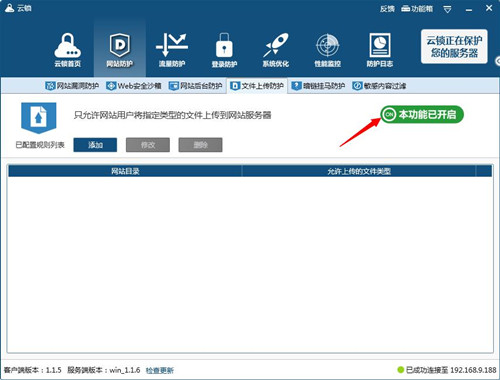This screenshot has height=380, width=500.
Task: Click the 客户端版本：1.1.5 text
Action: click(x=32, y=370)
